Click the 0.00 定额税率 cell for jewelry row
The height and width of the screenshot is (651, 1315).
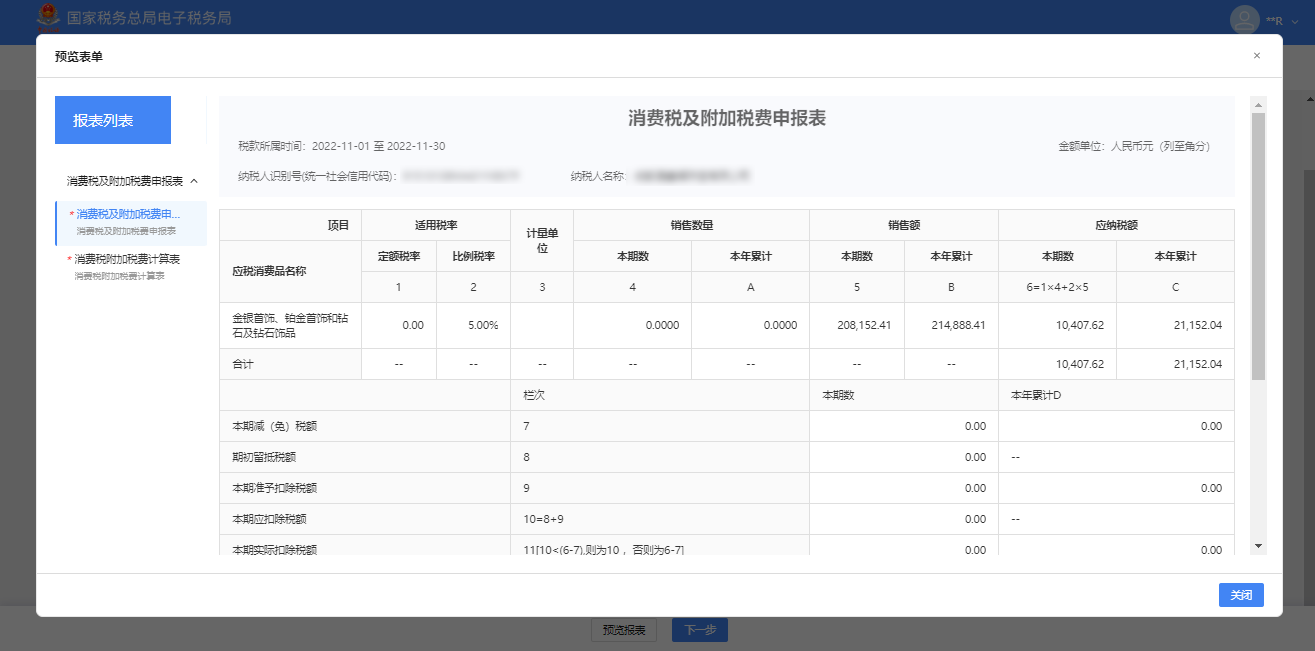(x=399, y=325)
